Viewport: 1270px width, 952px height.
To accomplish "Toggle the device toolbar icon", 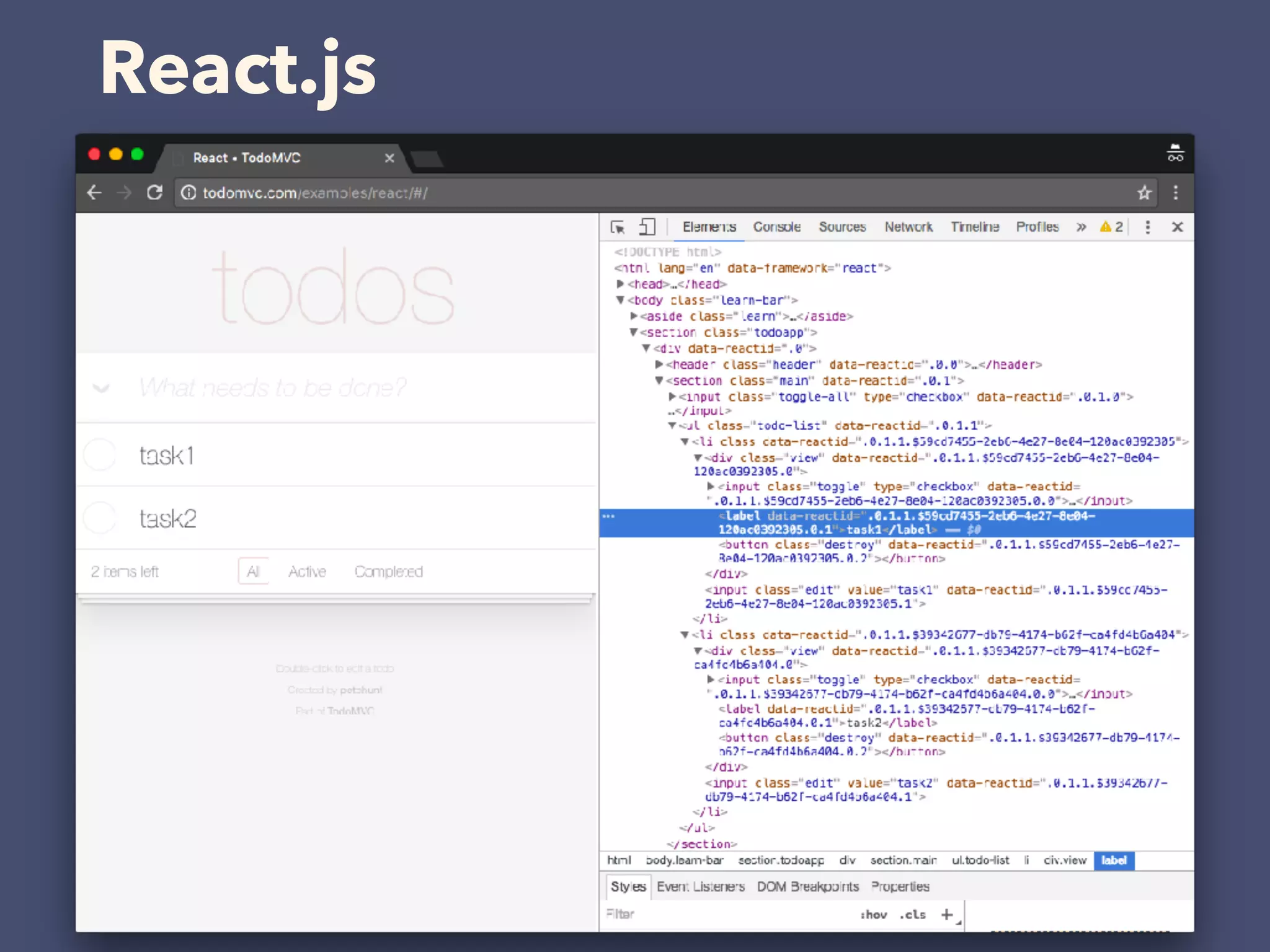I will pos(647,227).
